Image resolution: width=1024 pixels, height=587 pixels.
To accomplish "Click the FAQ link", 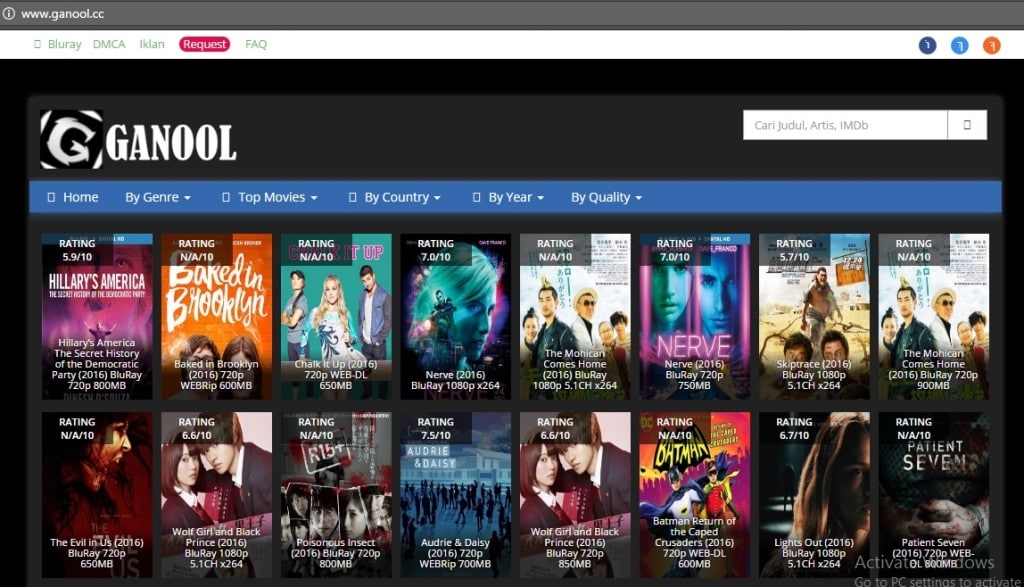I will [255, 44].
